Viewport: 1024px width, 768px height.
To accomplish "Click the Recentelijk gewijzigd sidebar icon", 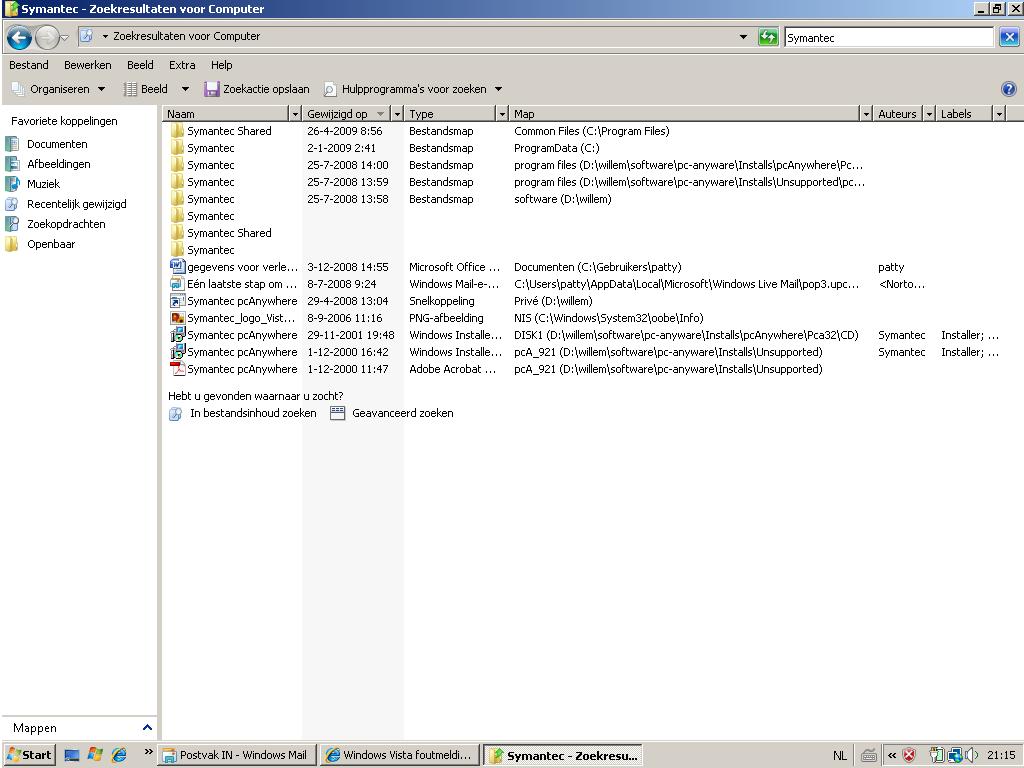I will [12, 204].
